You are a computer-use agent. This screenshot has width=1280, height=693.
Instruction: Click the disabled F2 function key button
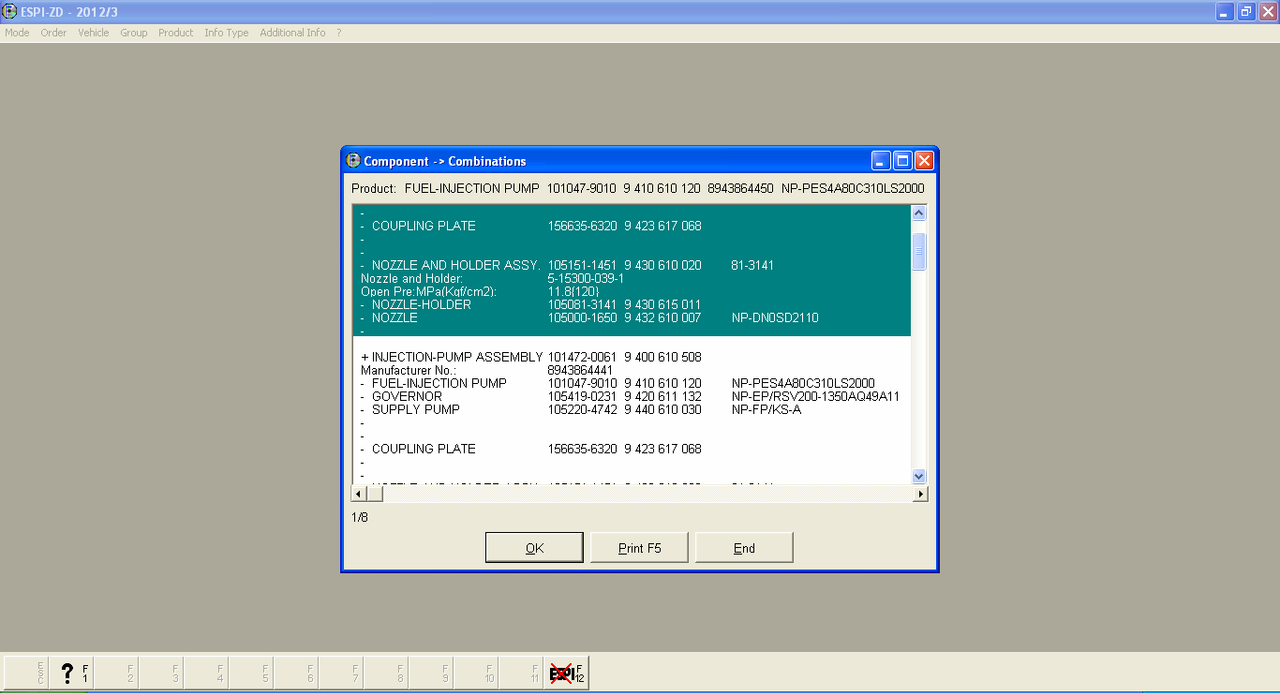[x=116, y=673]
